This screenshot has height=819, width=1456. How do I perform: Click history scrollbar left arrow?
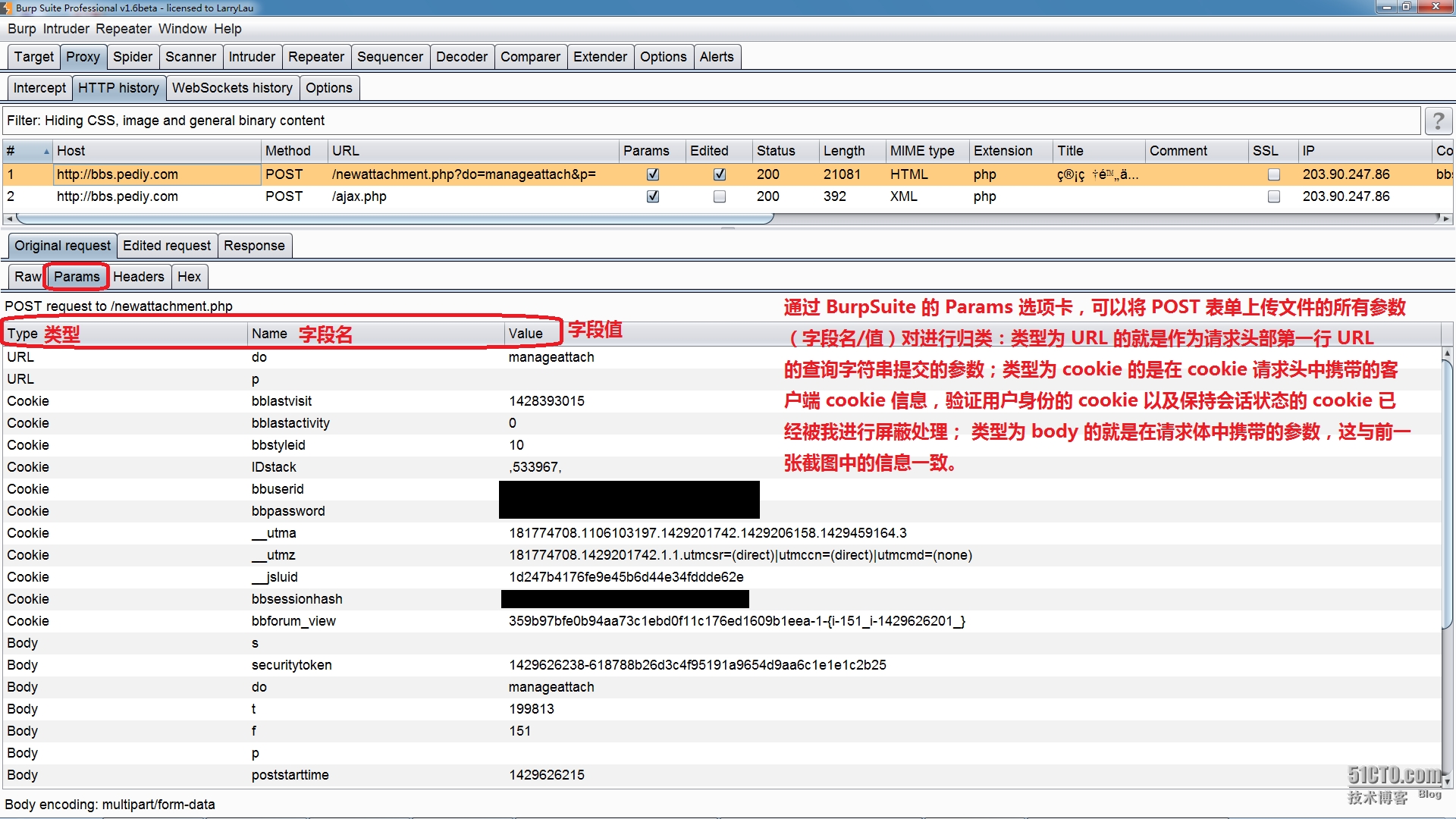[9, 218]
